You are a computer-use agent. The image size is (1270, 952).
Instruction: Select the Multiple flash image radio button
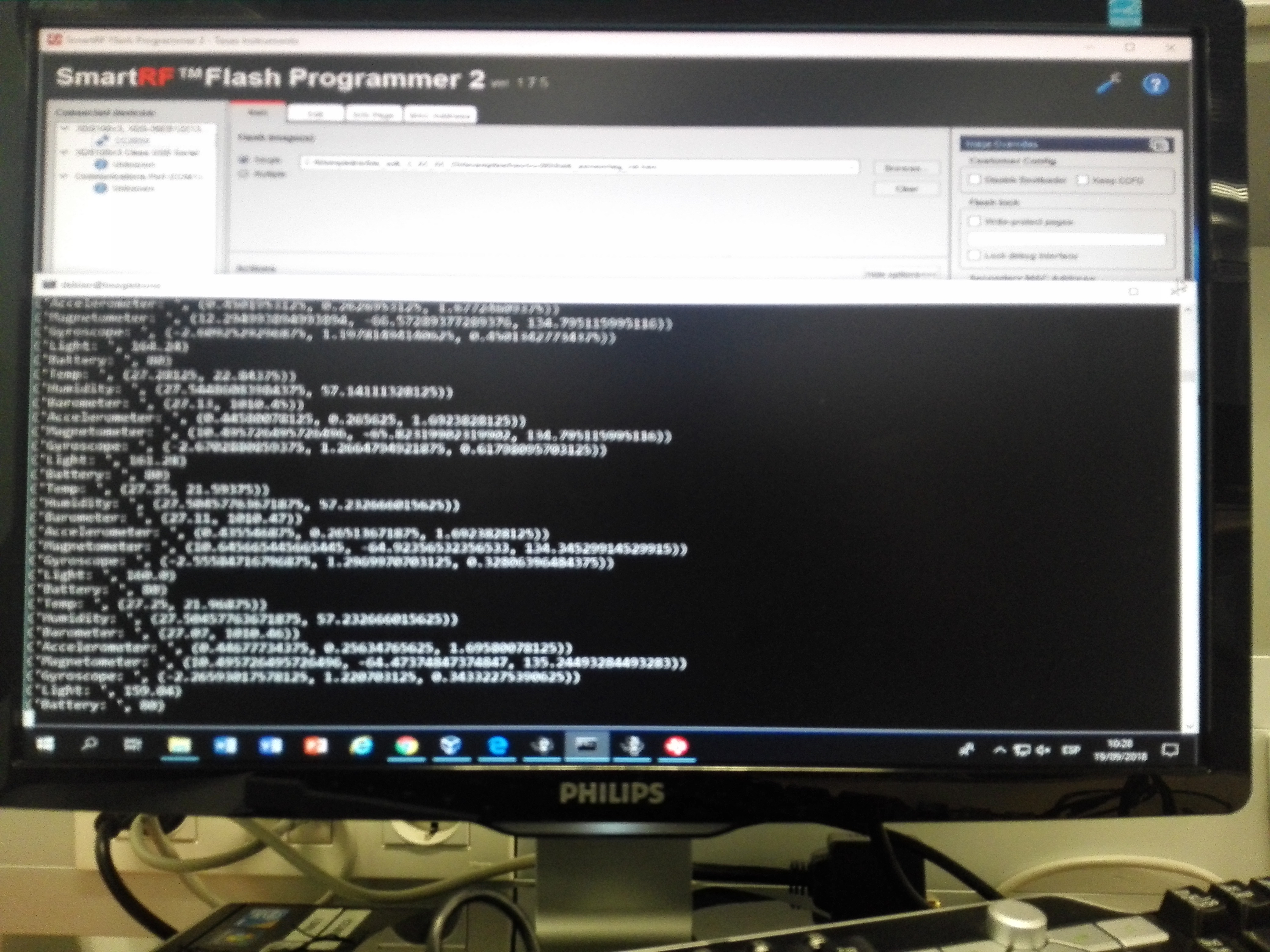pos(243,173)
